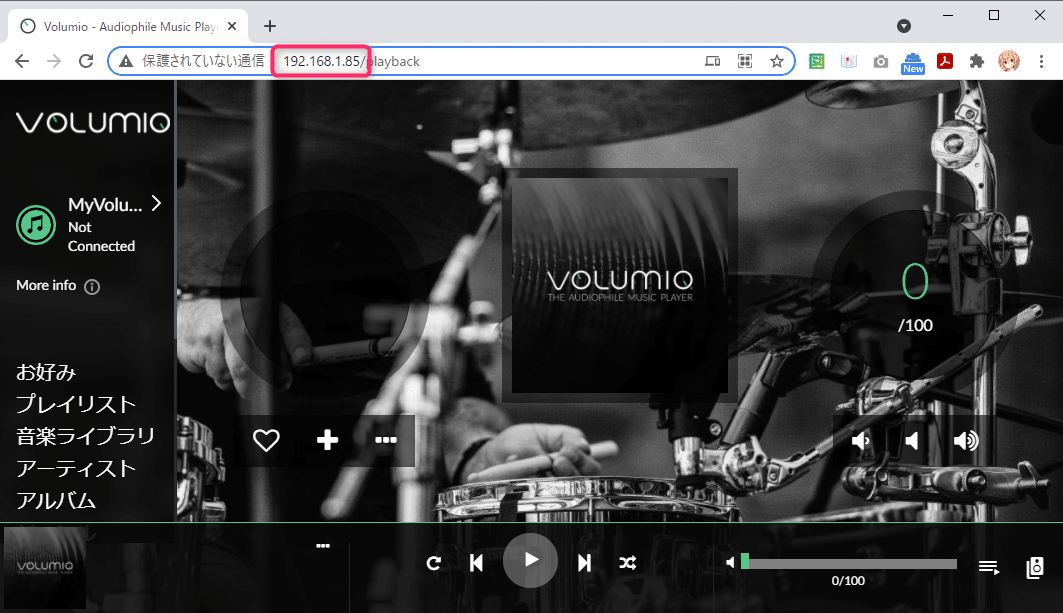Toggle shuffle mode in the player bar
The image size is (1063, 613).
click(628, 563)
